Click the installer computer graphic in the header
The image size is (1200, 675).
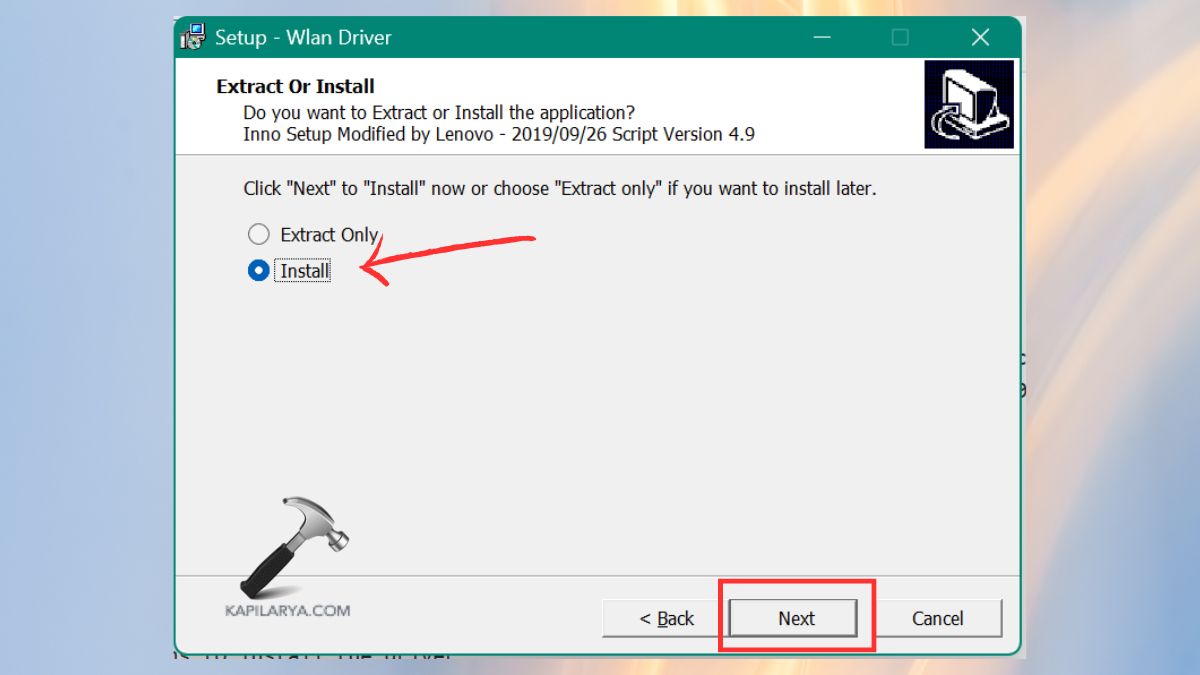pos(968,103)
